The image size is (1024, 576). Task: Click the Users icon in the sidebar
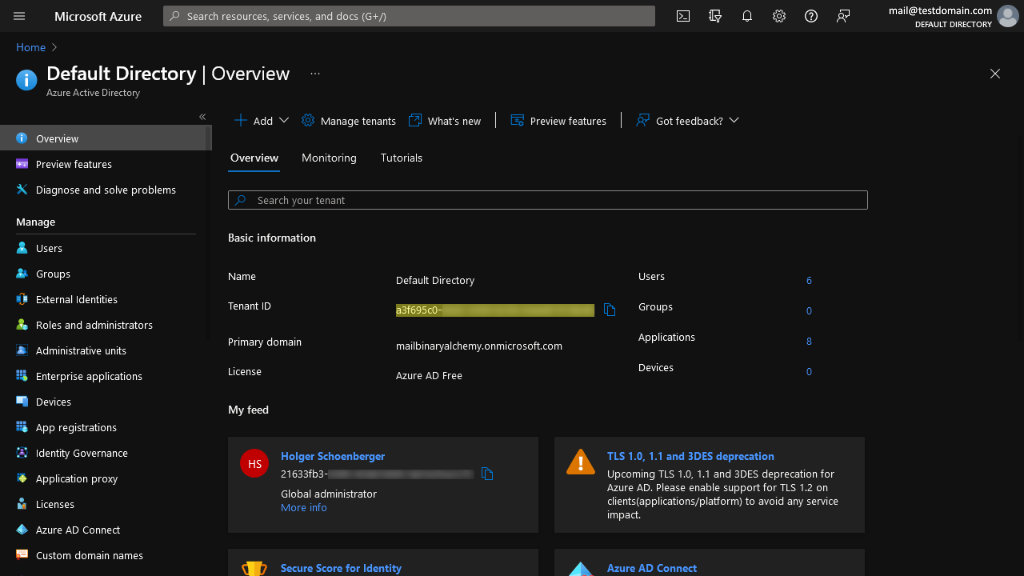[x=22, y=248]
